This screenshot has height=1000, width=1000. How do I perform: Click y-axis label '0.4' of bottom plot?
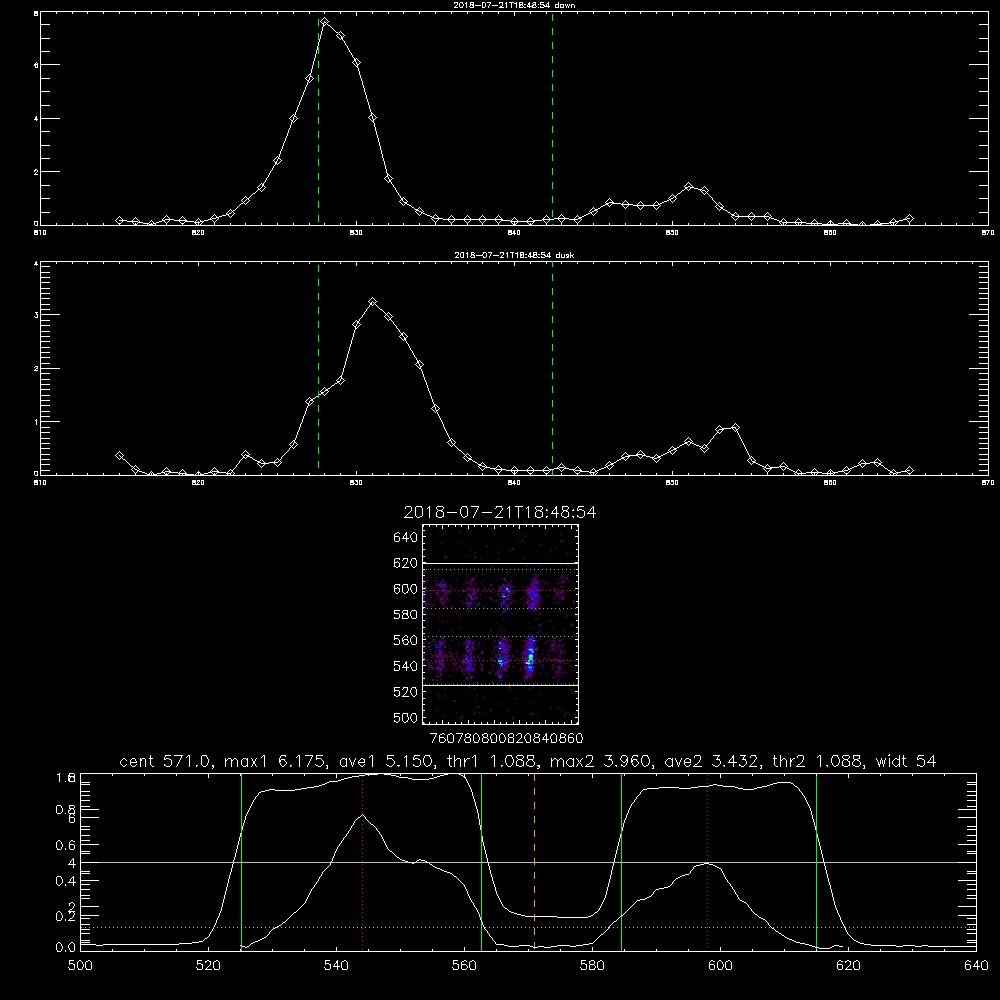click(66, 881)
